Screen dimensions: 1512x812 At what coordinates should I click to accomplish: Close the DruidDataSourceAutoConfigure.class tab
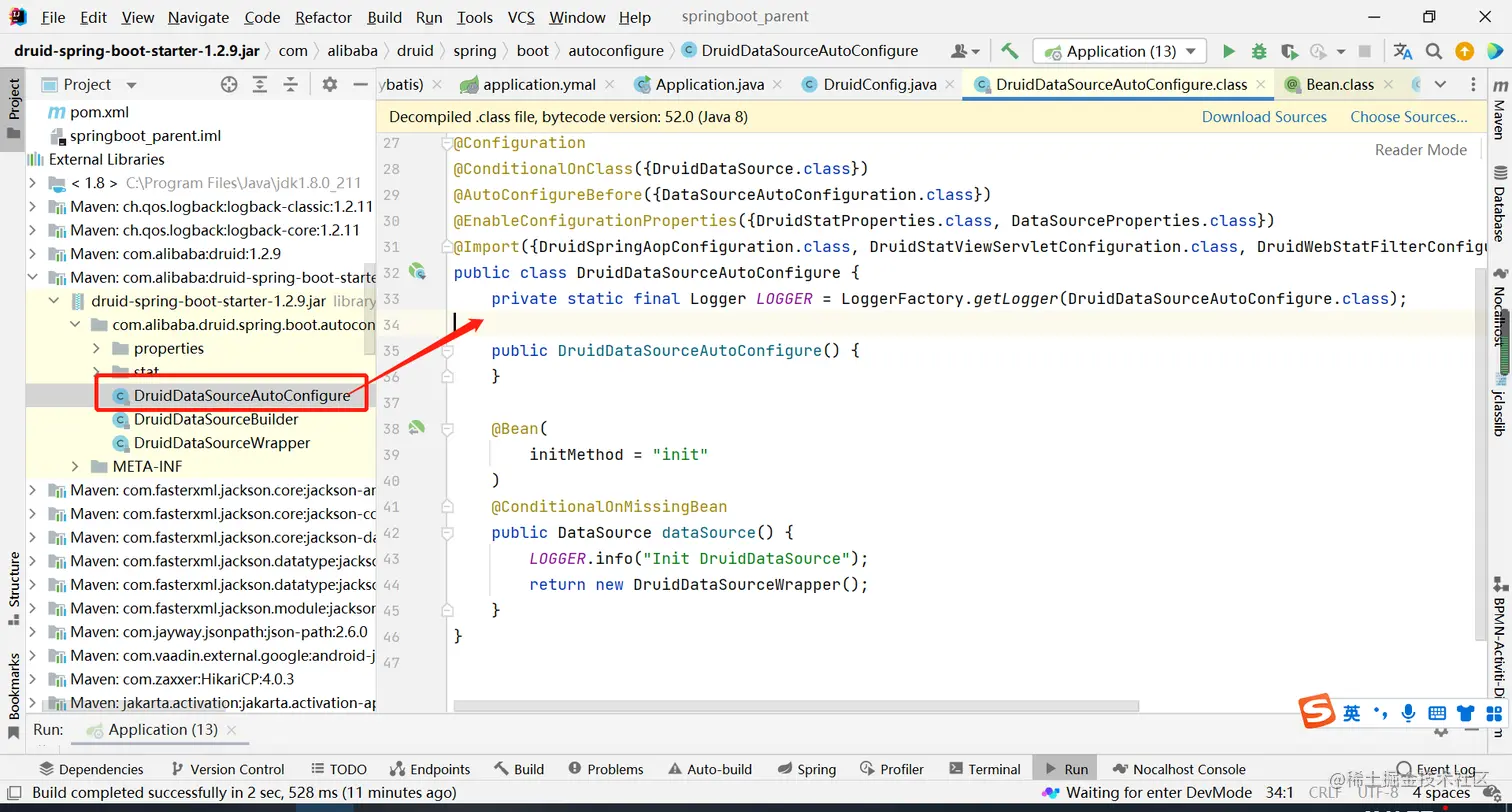1260,85
